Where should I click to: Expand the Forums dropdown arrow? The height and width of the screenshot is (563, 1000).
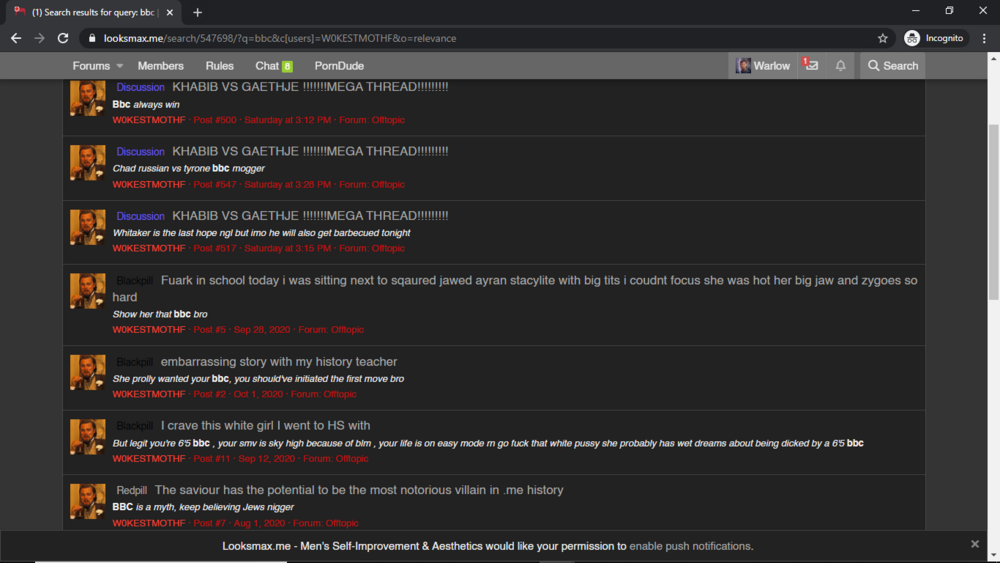[120, 66]
